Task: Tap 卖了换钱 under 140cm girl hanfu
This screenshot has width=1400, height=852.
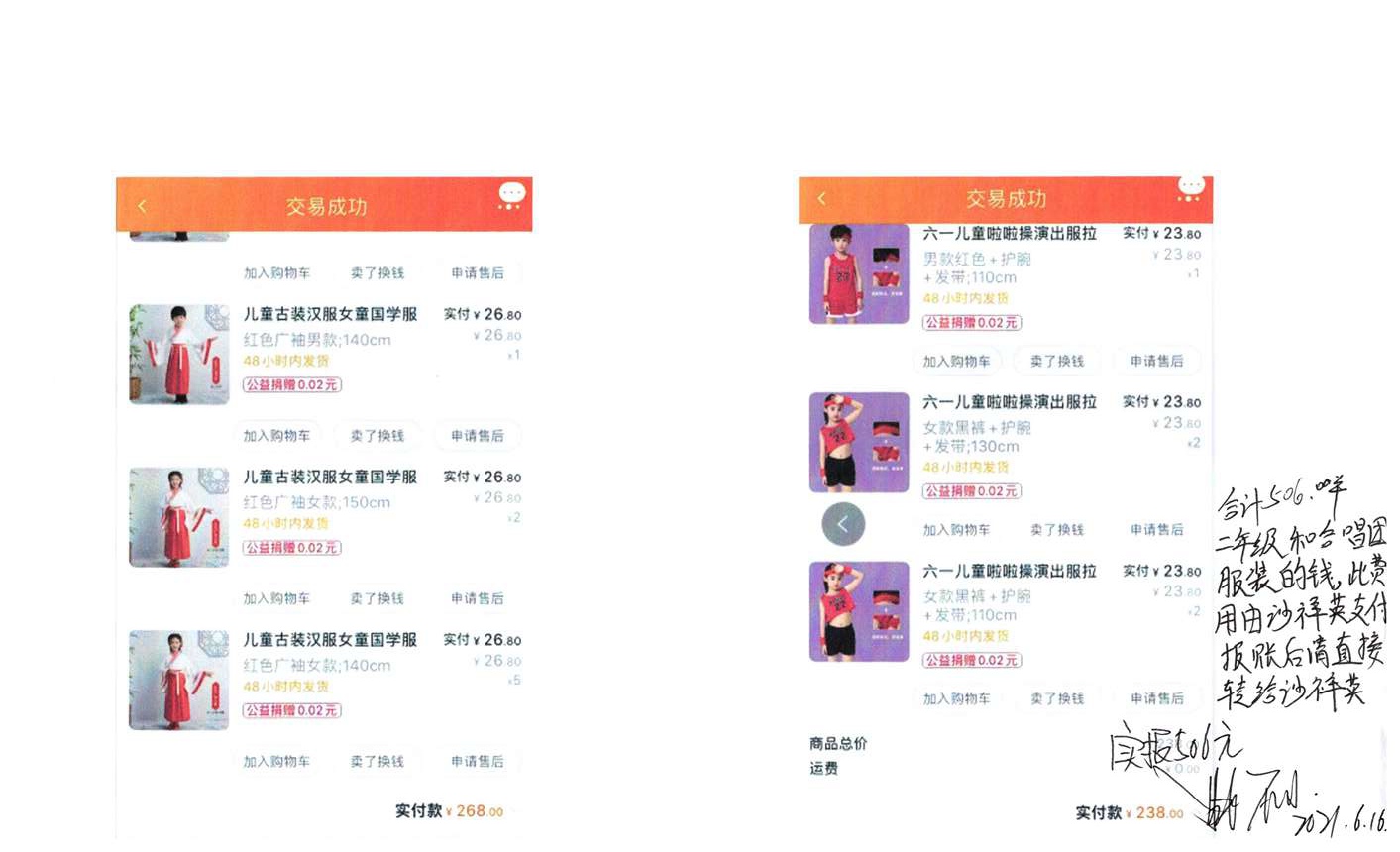Action: [x=377, y=762]
